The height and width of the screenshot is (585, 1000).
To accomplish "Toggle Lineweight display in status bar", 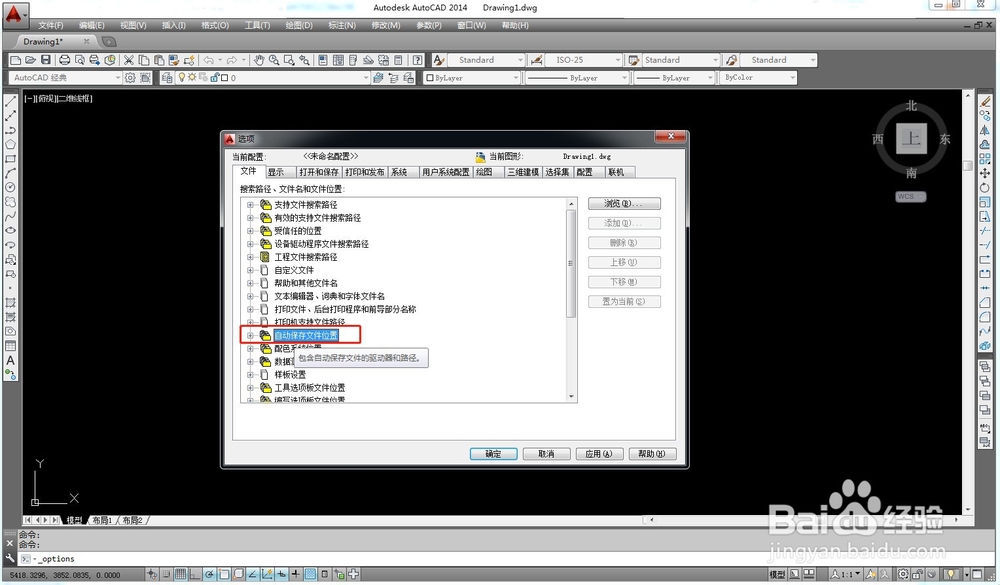I will [x=296, y=574].
